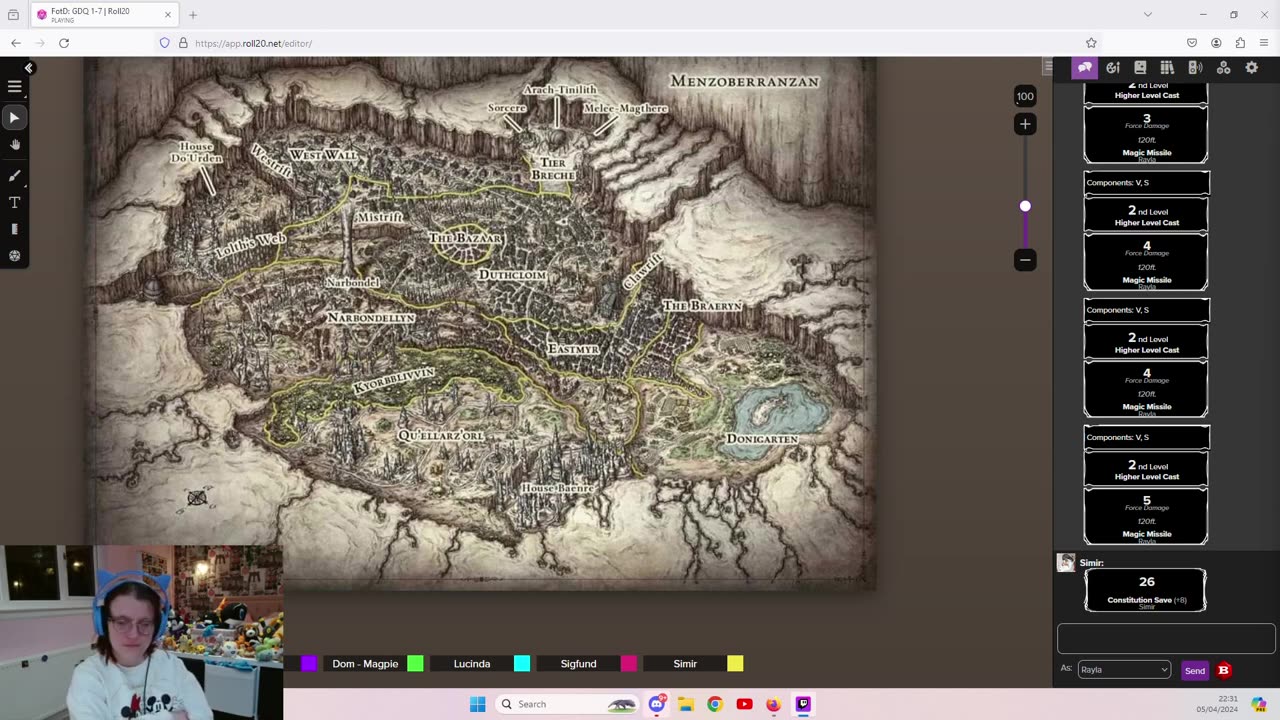1280x720 pixels.
Task: Zoom in with the plus button
Action: (x=1025, y=124)
